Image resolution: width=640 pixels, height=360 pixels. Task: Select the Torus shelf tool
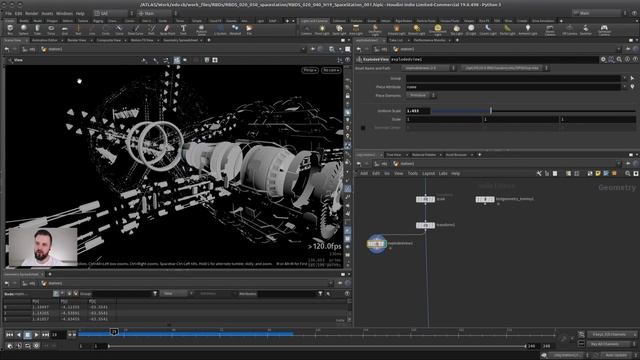[51, 29]
